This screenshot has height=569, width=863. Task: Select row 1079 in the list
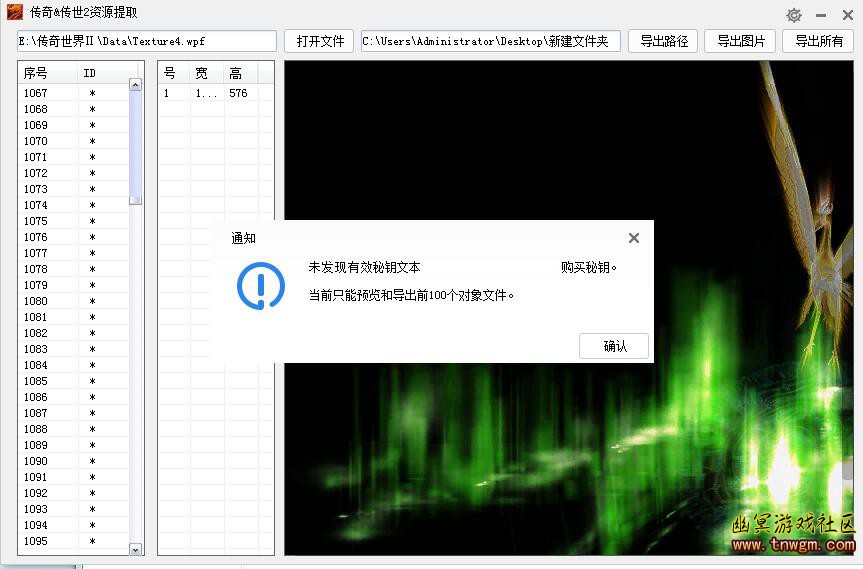[73, 284]
